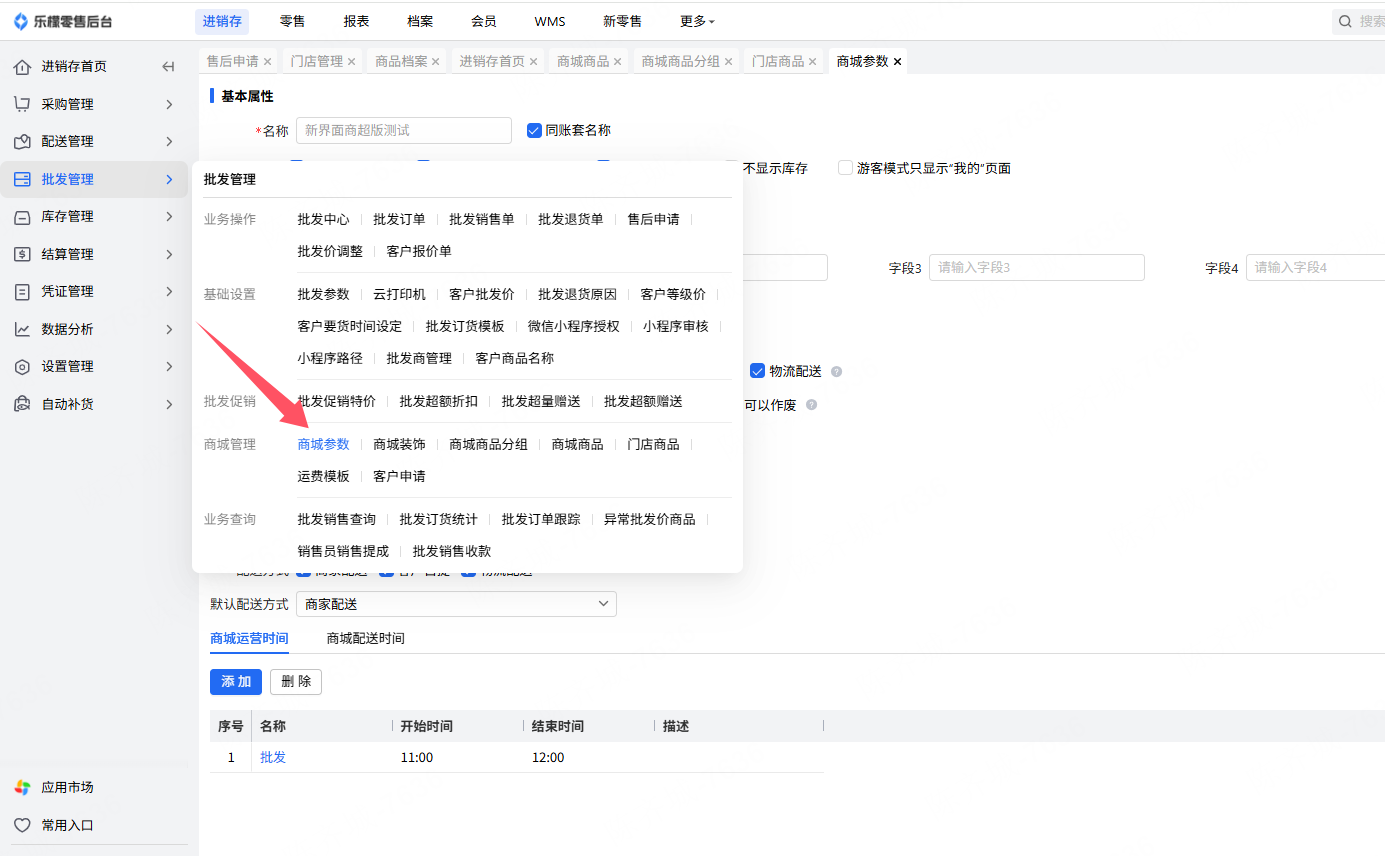Close the 商城商品分组 tab
The height and width of the screenshot is (856, 1385).
point(728,62)
